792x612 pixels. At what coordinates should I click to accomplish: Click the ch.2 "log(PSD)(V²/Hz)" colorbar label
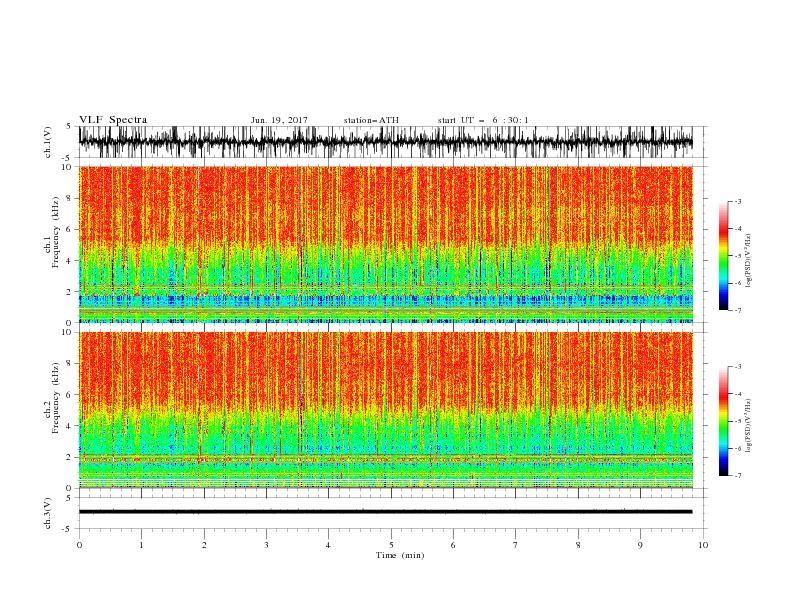click(749, 425)
